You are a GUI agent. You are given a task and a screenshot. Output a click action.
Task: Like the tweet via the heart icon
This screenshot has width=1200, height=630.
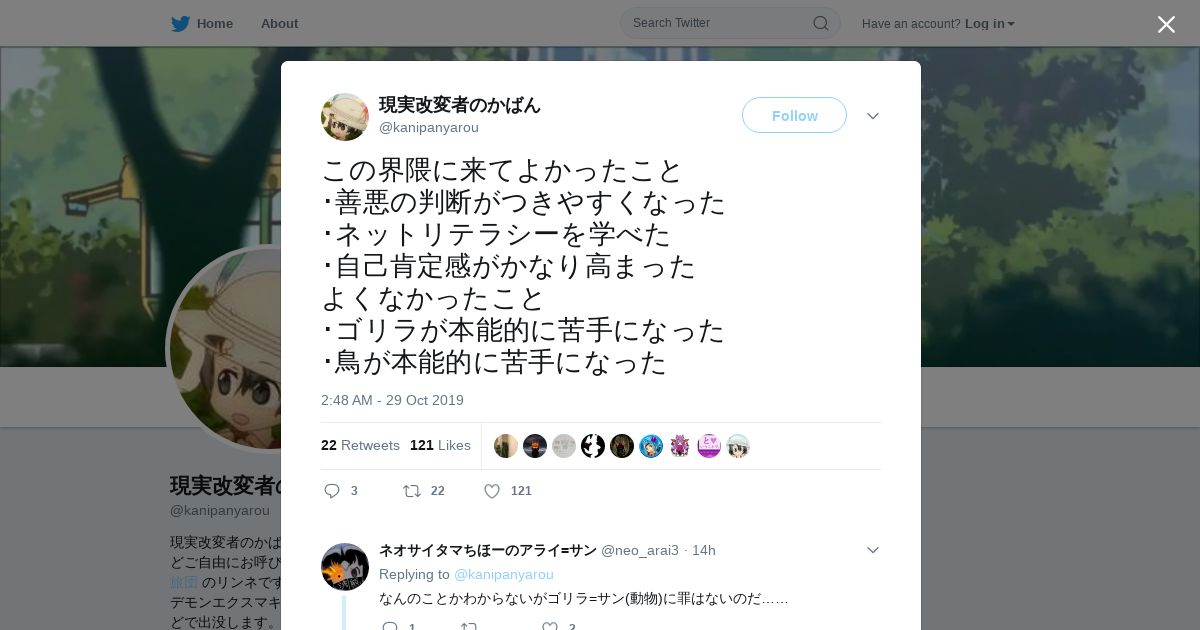click(x=492, y=491)
